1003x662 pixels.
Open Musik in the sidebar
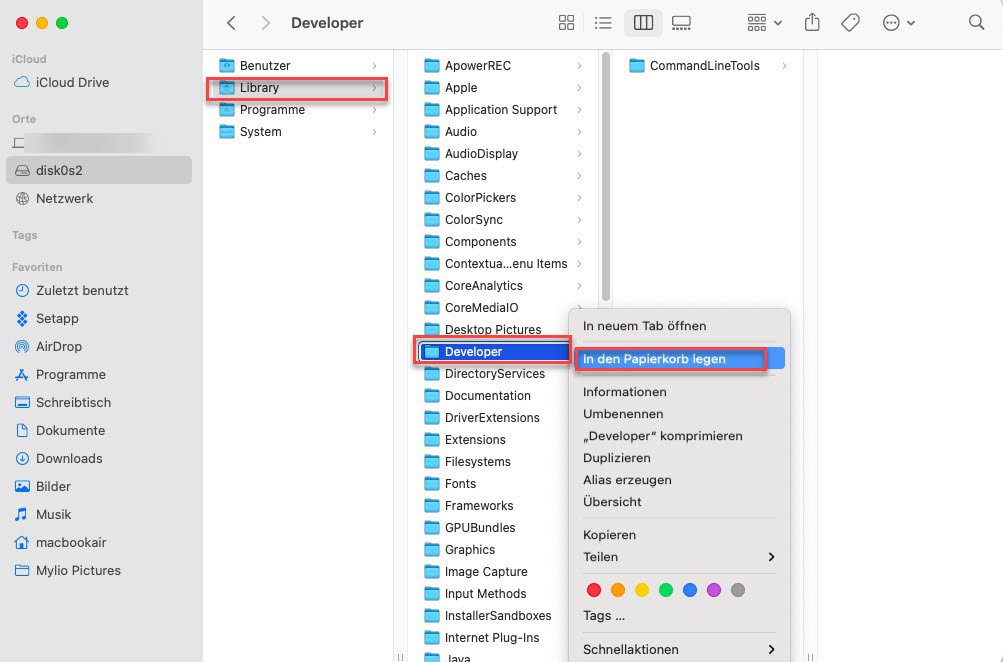click(x=99, y=514)
